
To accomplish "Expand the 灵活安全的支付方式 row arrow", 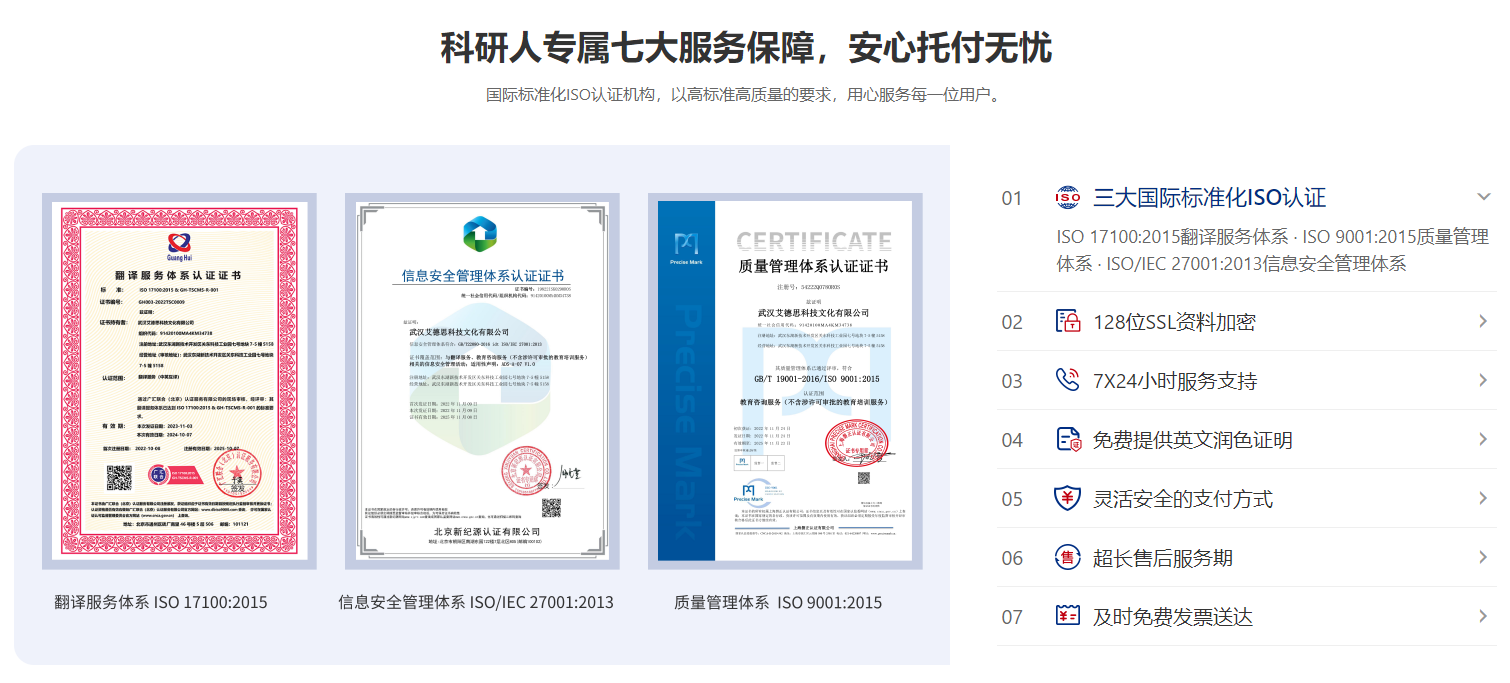I will point(1484,498).
